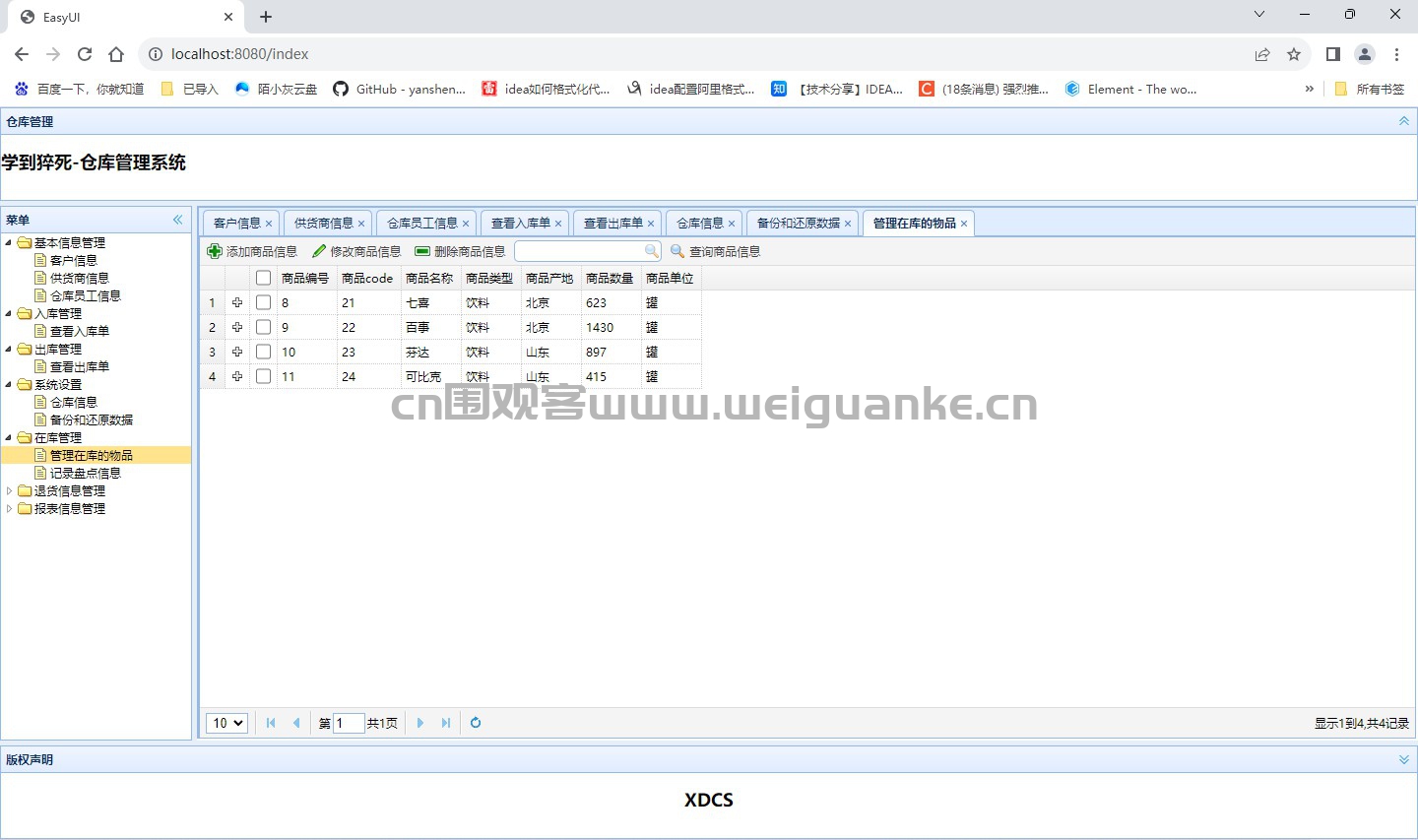Screen dimensions: 1418x840
Task: Click the page number input field
Action: 349,723
